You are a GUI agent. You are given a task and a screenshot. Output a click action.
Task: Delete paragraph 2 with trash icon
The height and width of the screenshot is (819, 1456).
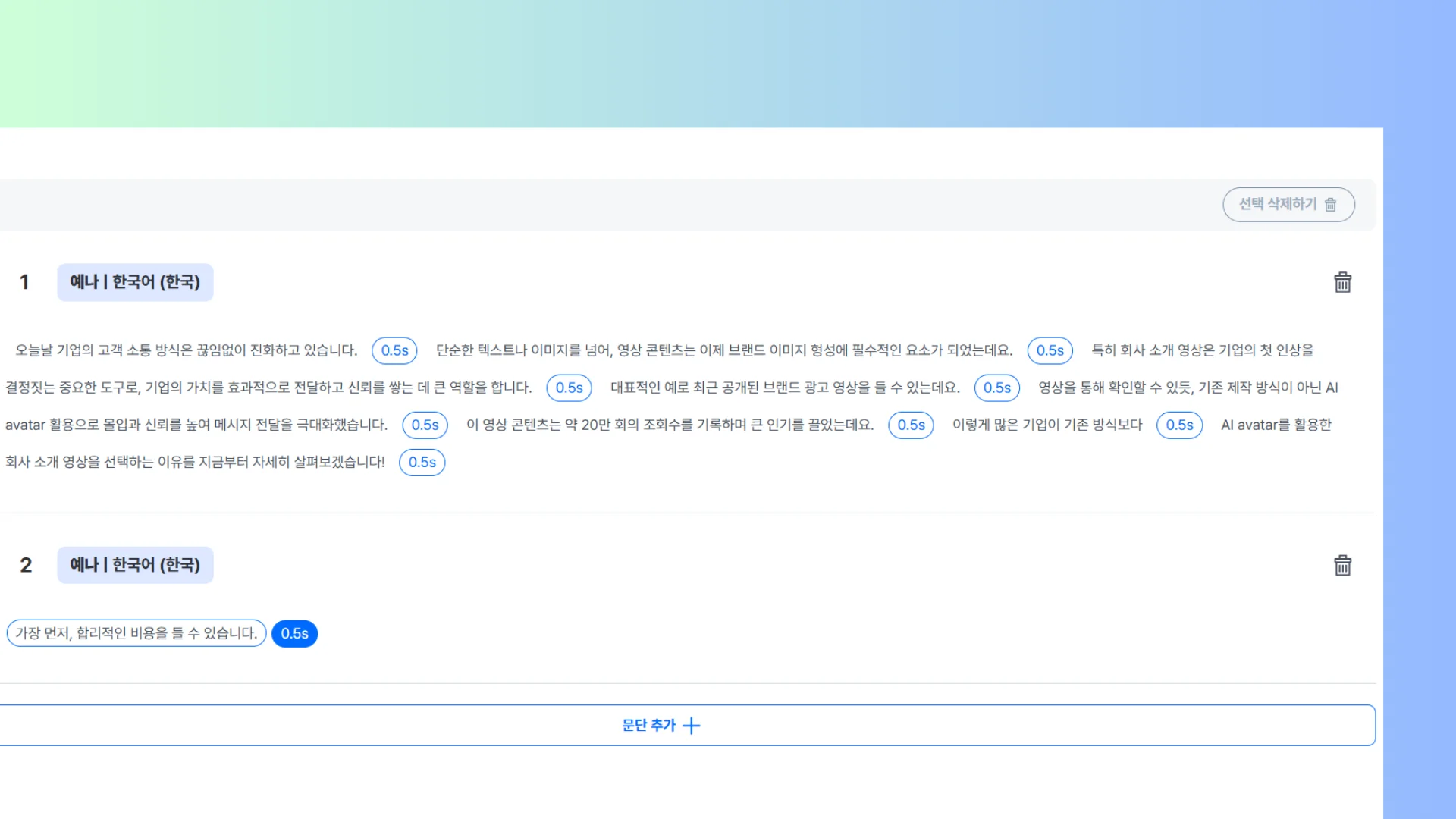pyautogui.click(x=1342, y=566)
